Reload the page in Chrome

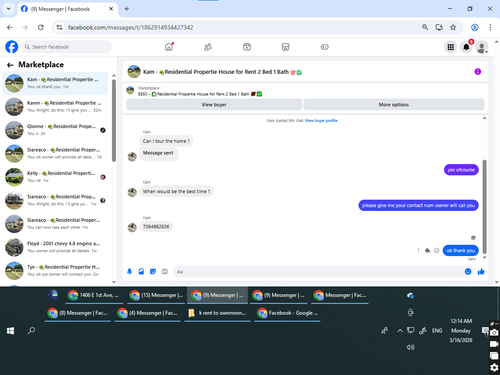[41, 27]
